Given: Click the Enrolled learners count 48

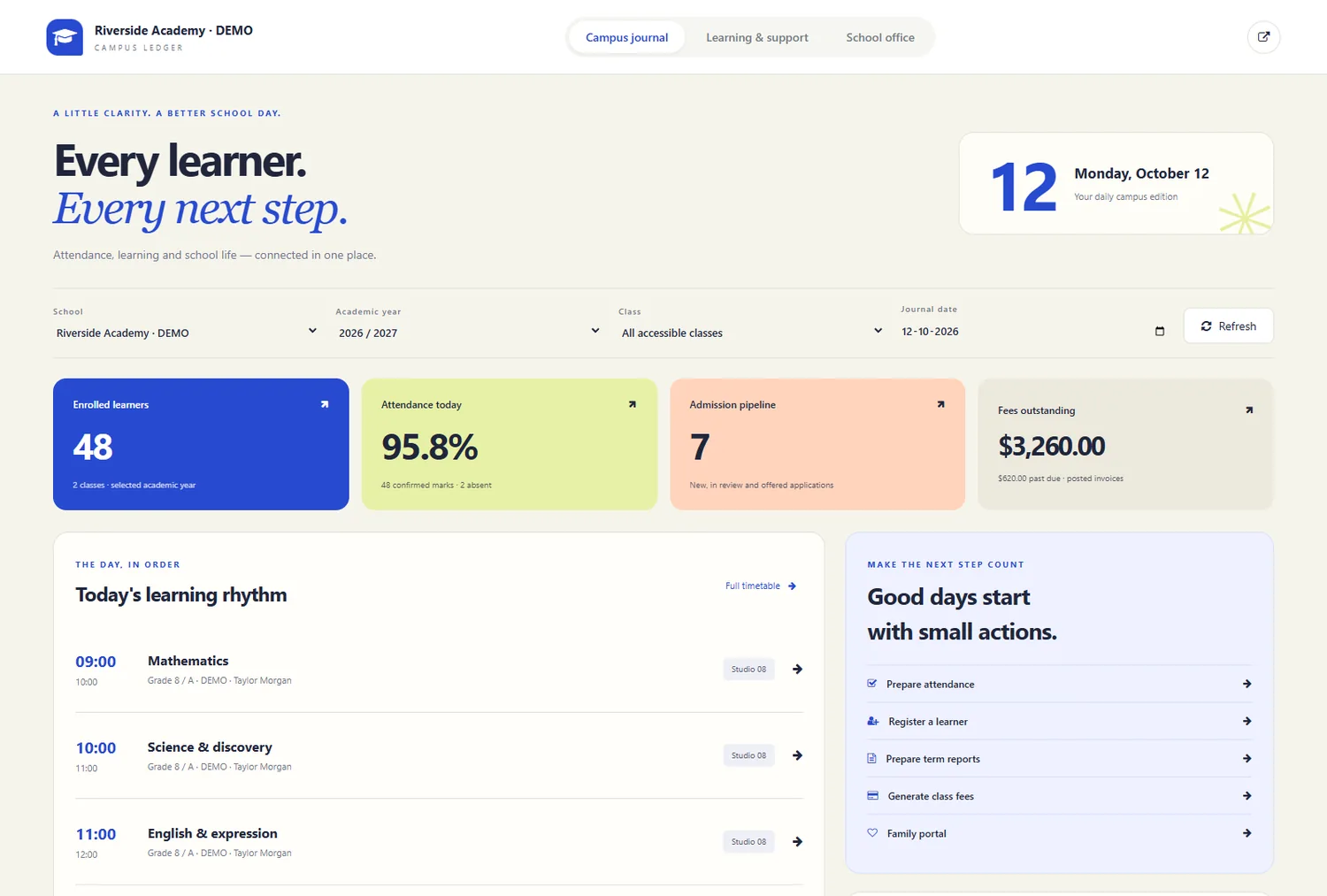Looking at the screenshot, I should [93, 447].
